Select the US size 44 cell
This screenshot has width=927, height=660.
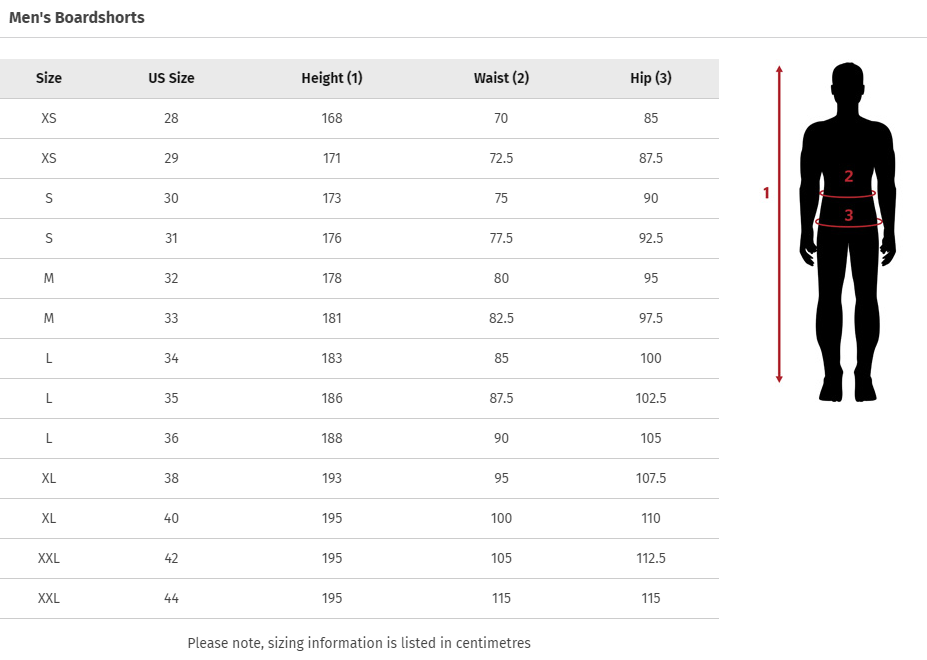tap(171, 598)
